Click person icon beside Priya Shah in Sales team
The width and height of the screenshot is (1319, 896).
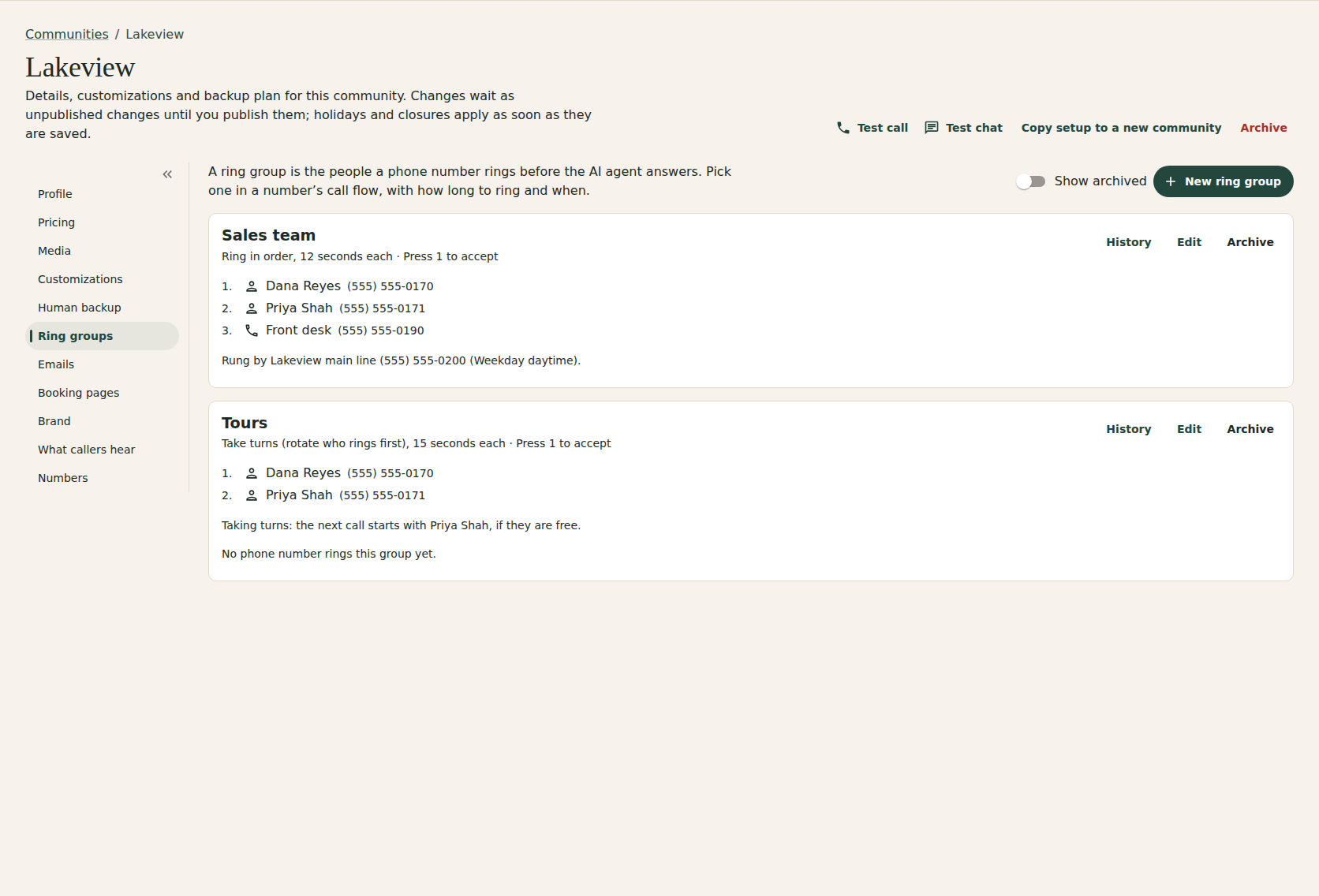(x=252, y=308)
